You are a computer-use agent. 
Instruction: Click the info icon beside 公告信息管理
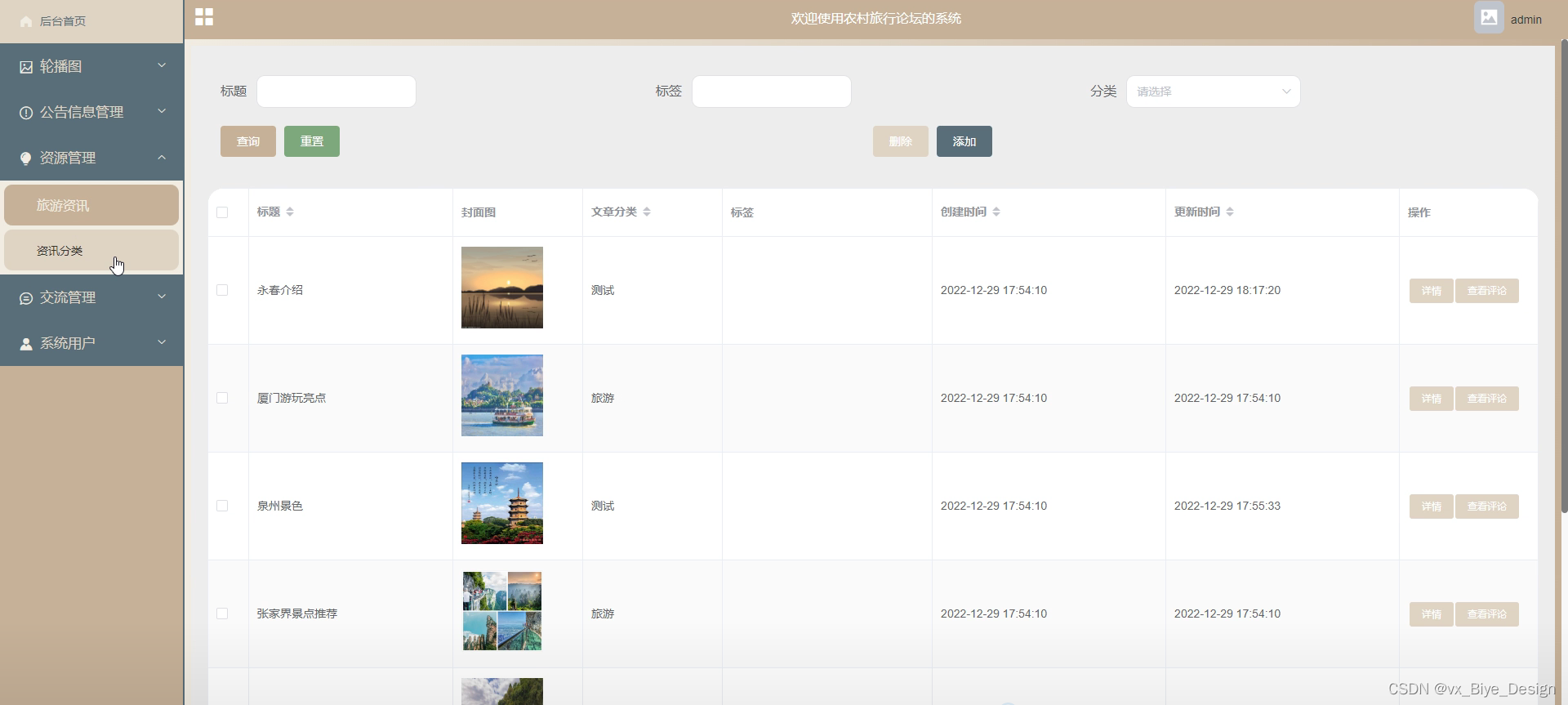point(26,113)
